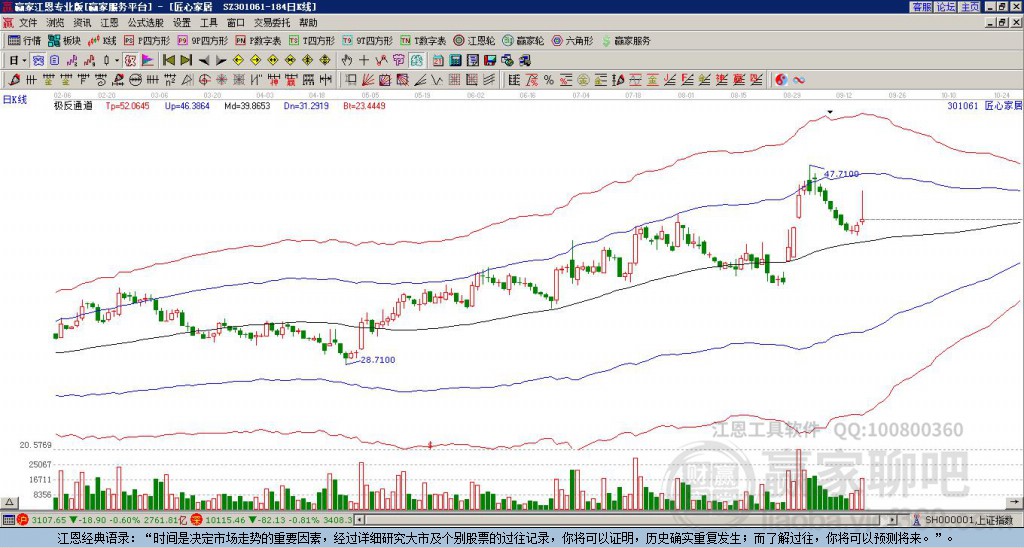Viewport: 1024px width, 548px height.
Task: Open 赢家服务 service button
Action: [626, 40]
